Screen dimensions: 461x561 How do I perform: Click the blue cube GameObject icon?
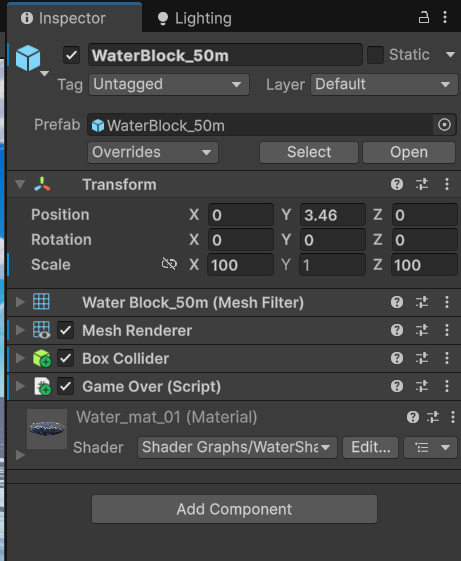(28, 58)
